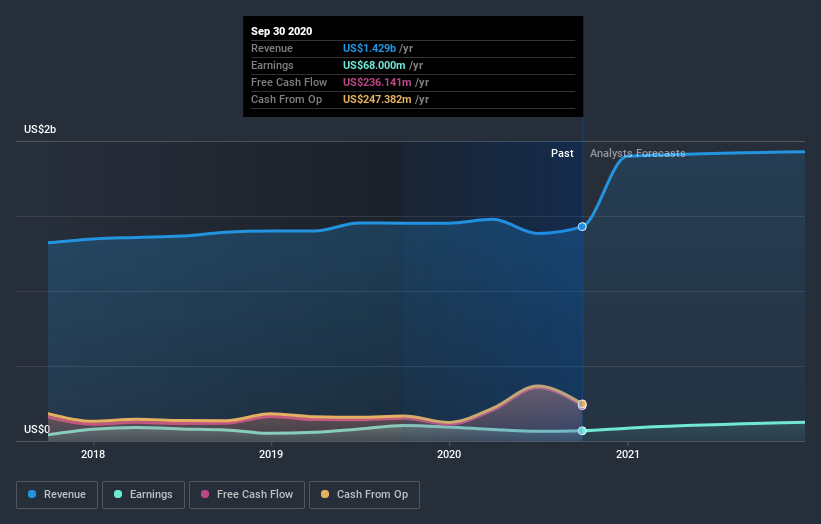Click the Analysts Forecasts label
This screenshot has width=821, height=524.
tap(638, 153)
